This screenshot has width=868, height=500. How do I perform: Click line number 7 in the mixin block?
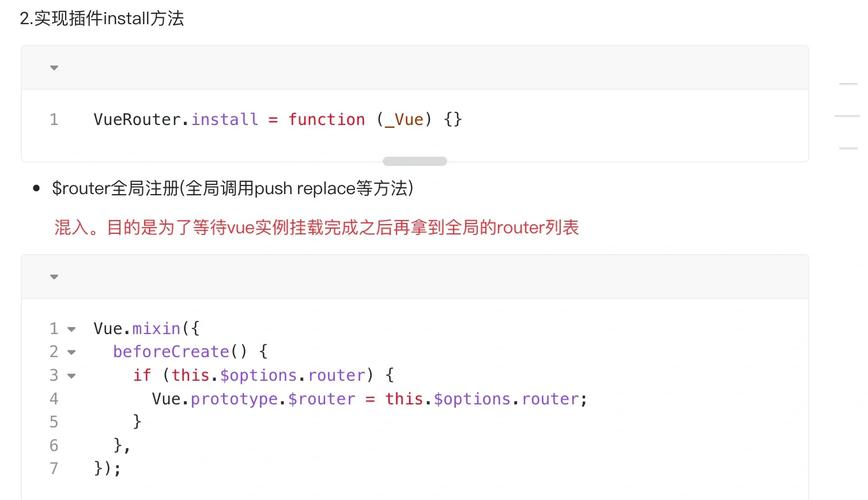[54, 468]
